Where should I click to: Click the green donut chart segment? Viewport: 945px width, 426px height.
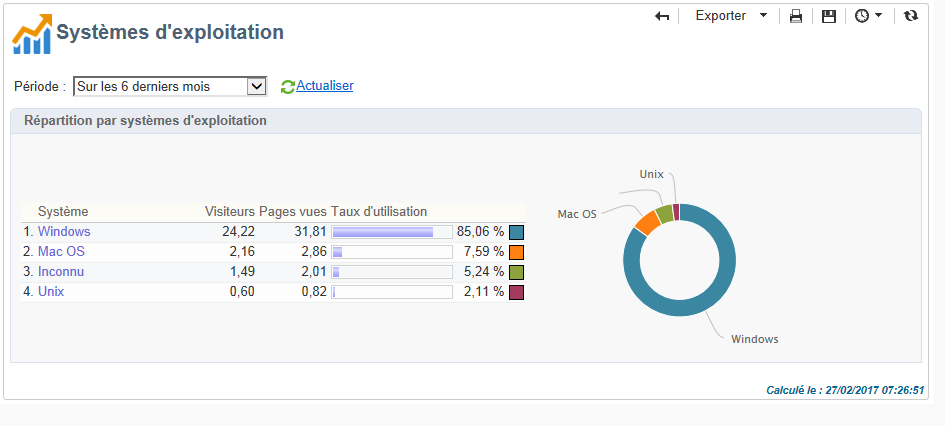click(664, 214)
